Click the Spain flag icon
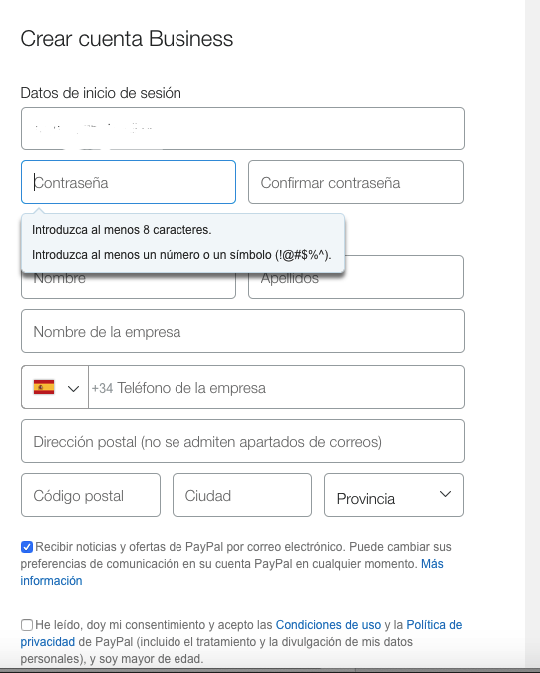540x673 pixels. tap(44, 387)
